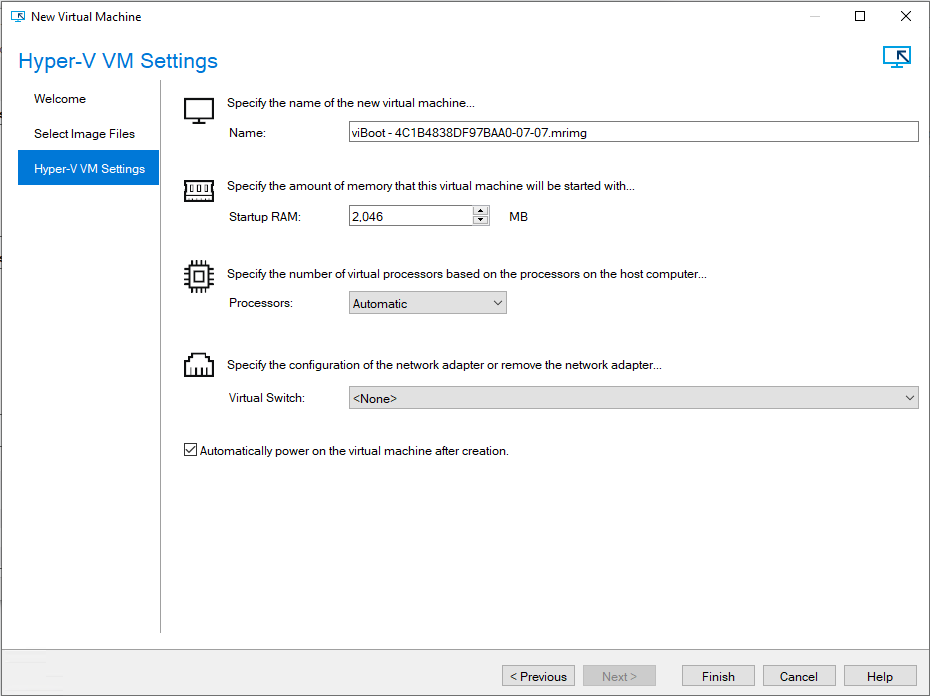Open the Processors dropdown set to Automatic

(x=428, y=303)
